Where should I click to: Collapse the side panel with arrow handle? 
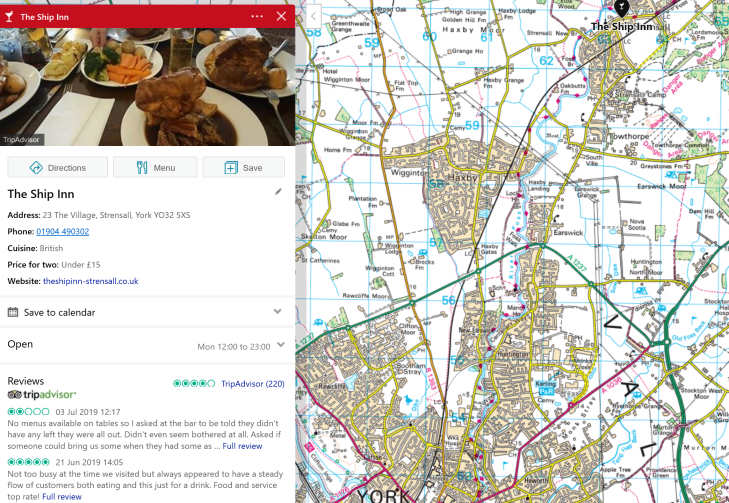pos(314,17)
